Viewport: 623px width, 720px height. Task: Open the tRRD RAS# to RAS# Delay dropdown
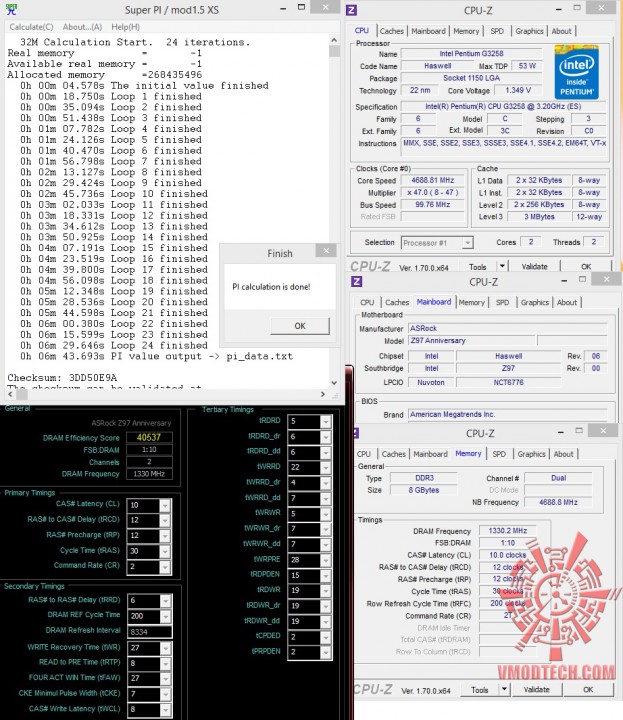tap(165, 601)
